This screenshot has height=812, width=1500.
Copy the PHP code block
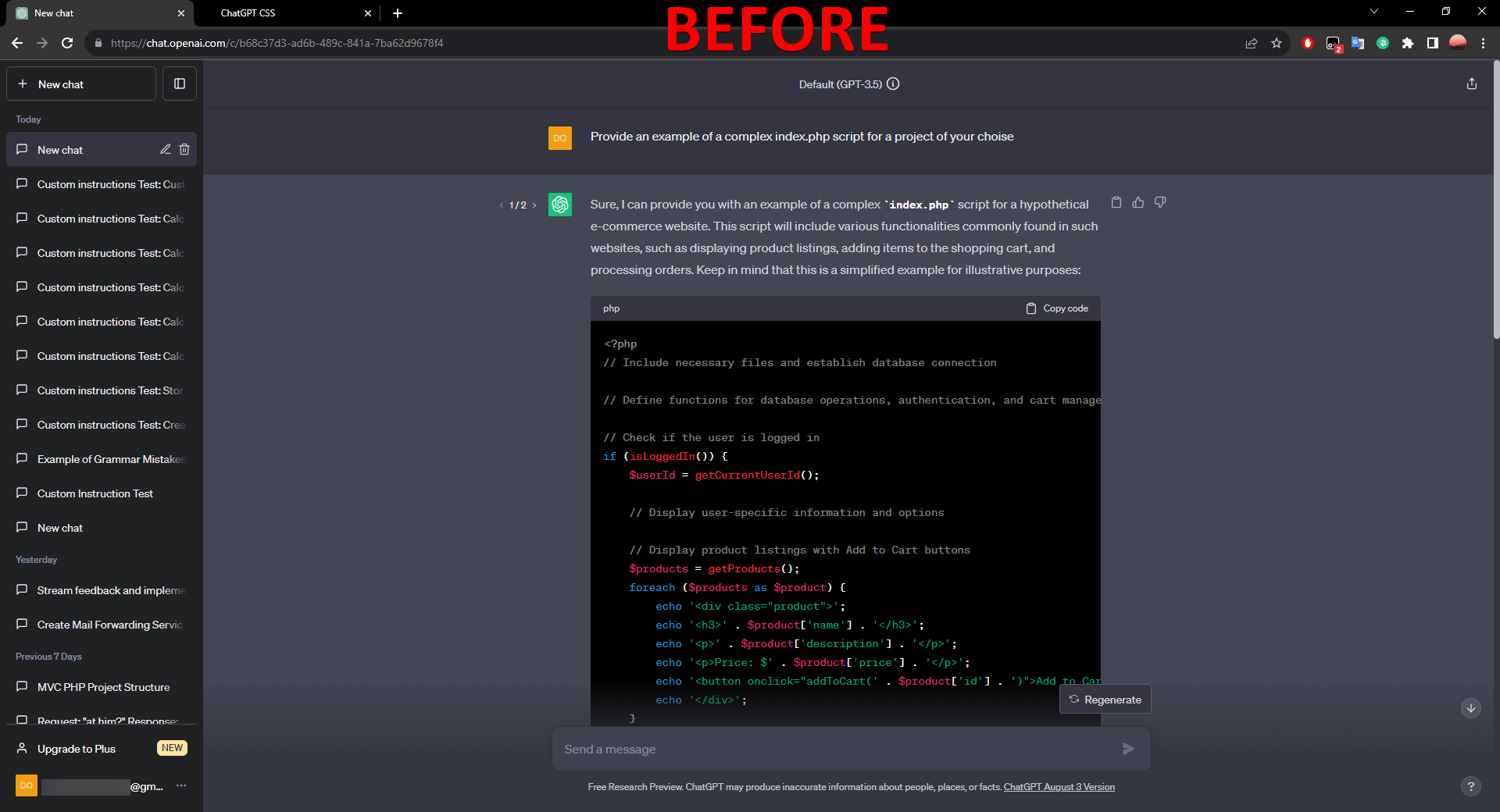pos(1056,308)
